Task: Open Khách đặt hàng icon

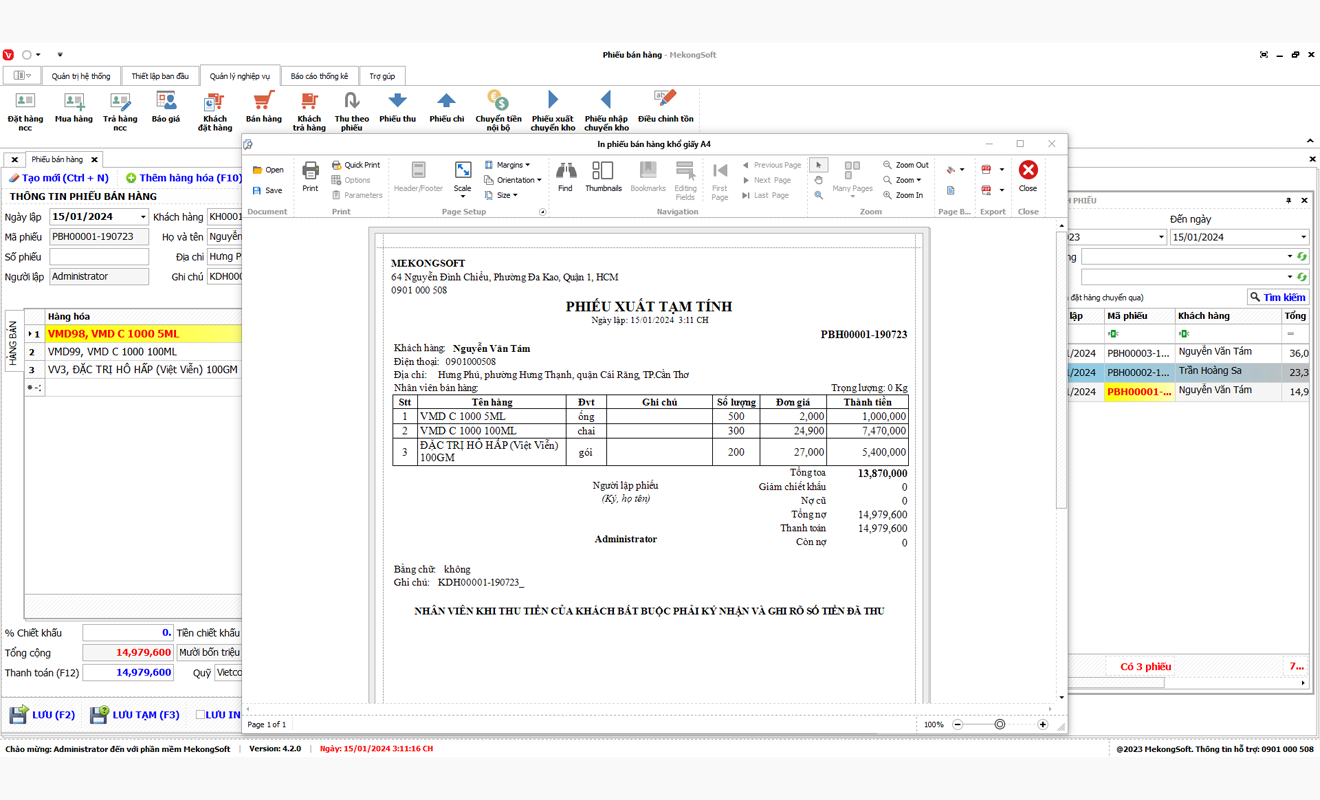Action: 214,110
